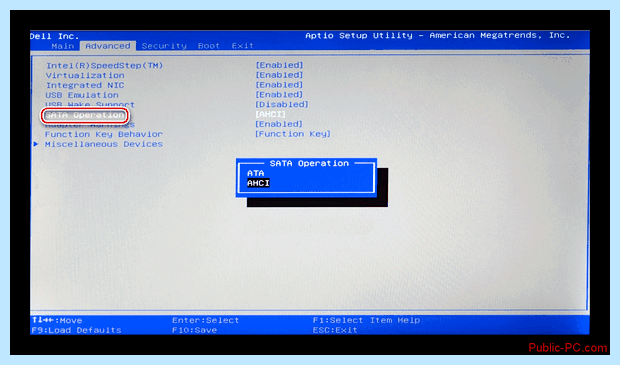Switch to the Main tab

[62, 46]
